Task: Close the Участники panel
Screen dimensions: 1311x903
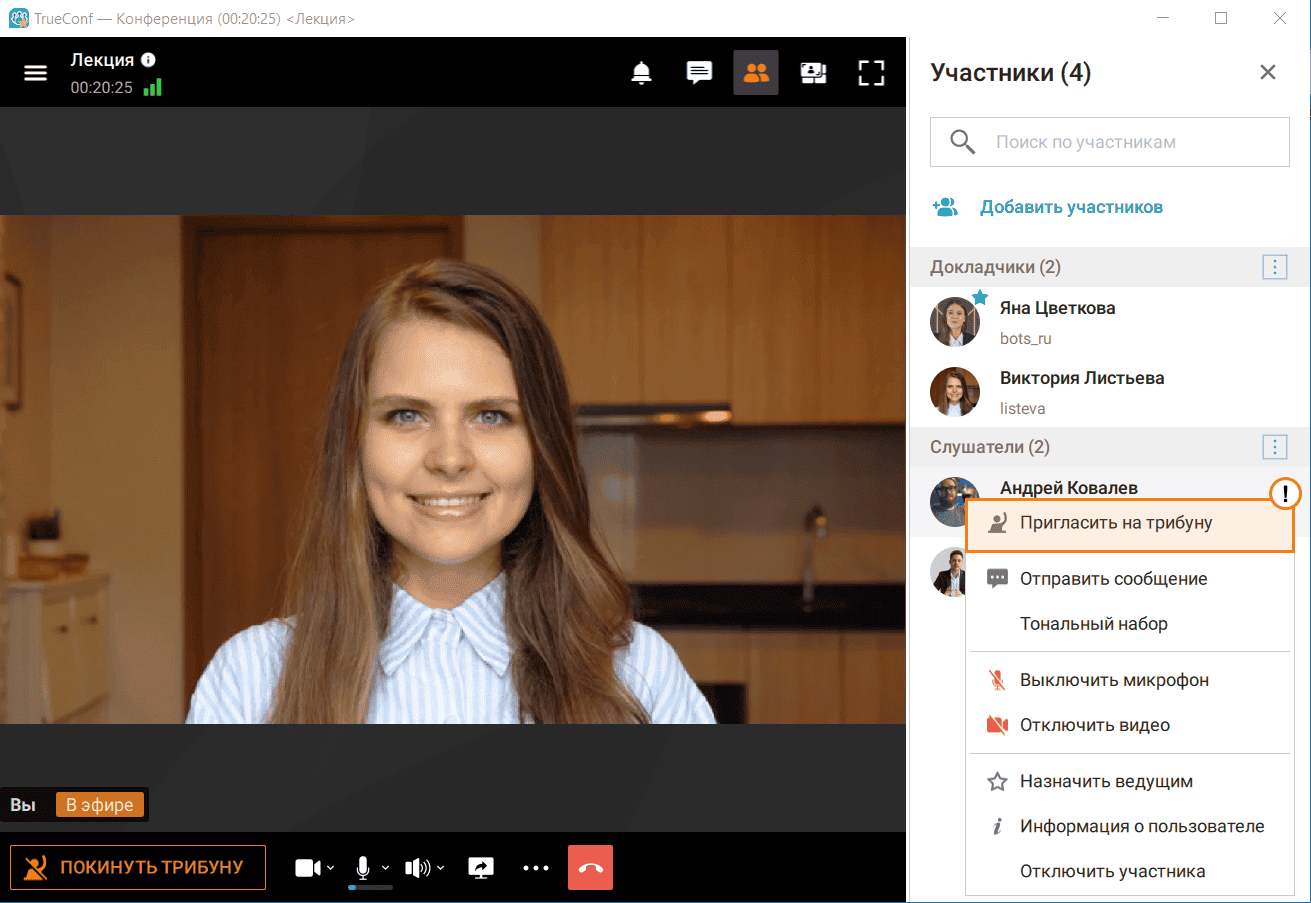Action: pyautogui.click(x=1268, y=72)
